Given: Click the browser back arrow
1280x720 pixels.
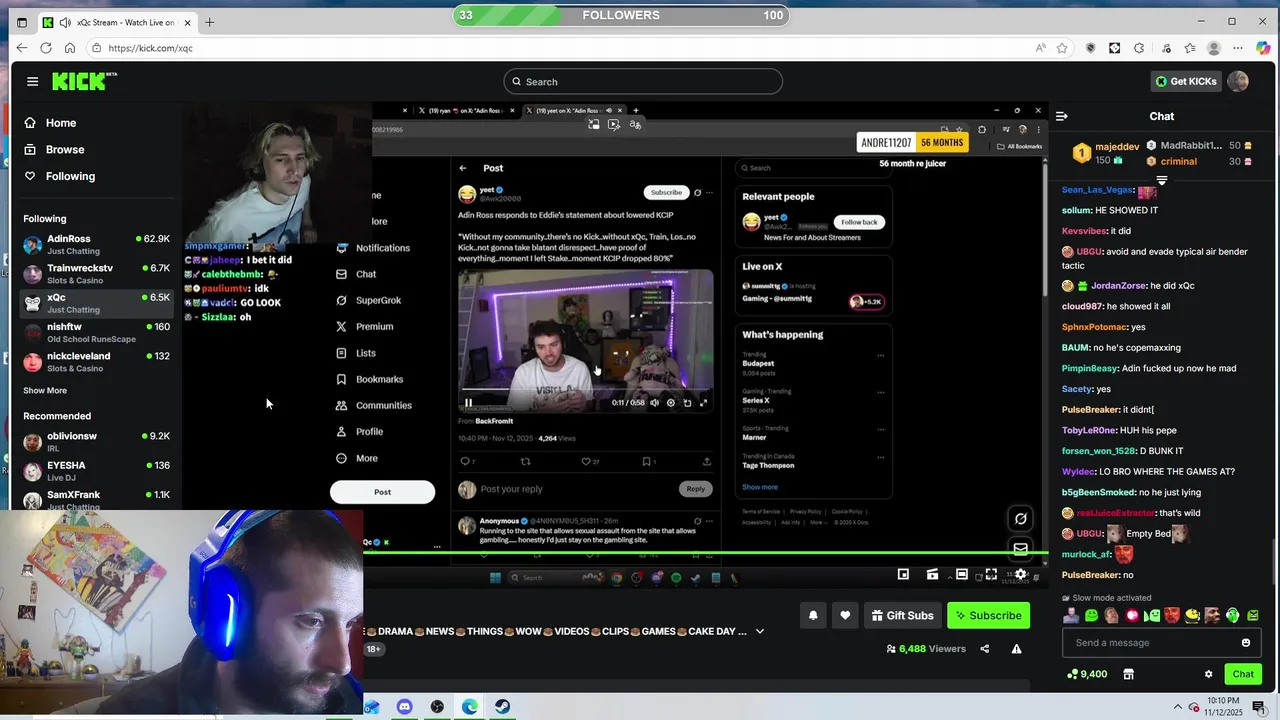Looking at the screenshot, I should coord(22,48).
